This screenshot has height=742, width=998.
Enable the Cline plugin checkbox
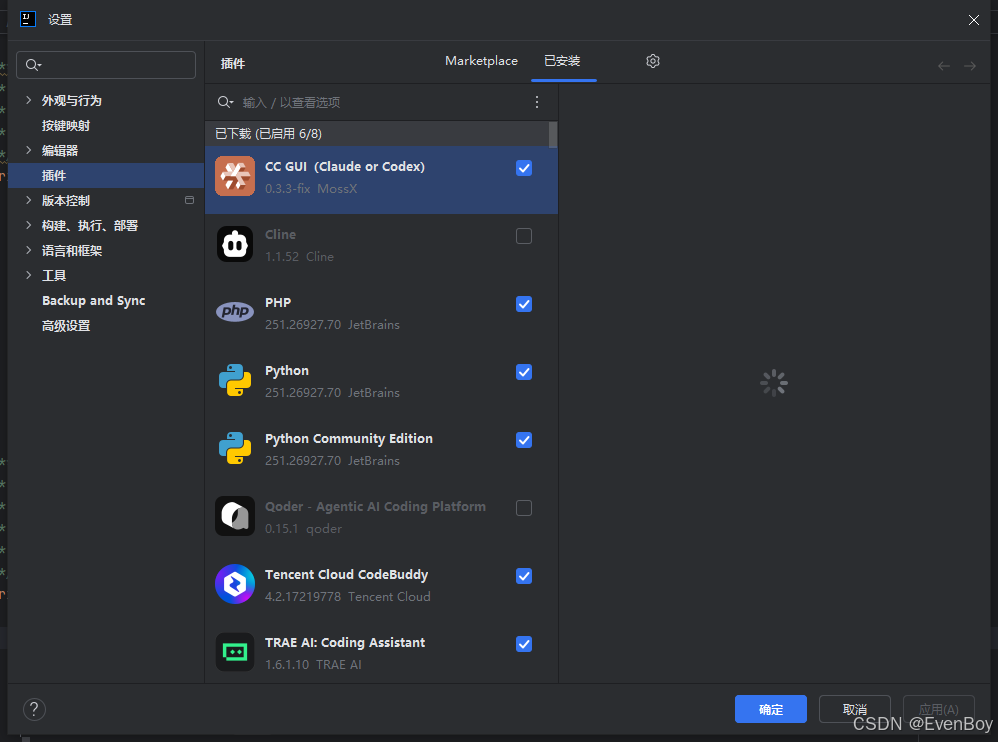pyautogui.click(x=524, y=236)
